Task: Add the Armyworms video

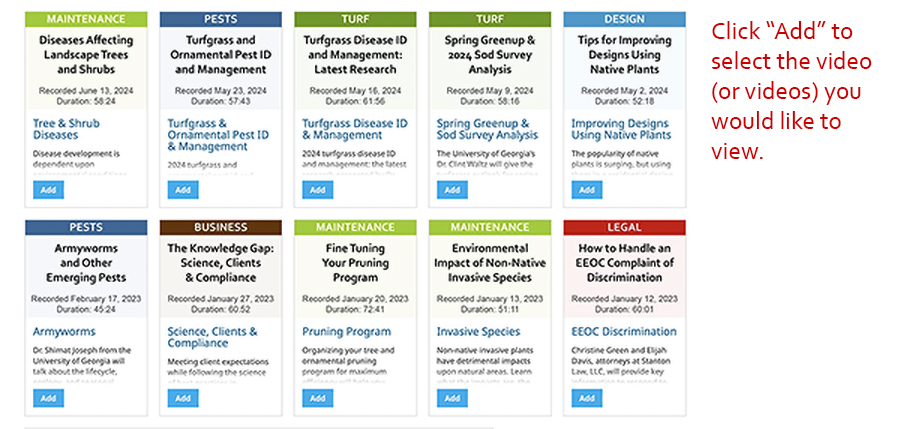Action: click(x=48, y=398)
